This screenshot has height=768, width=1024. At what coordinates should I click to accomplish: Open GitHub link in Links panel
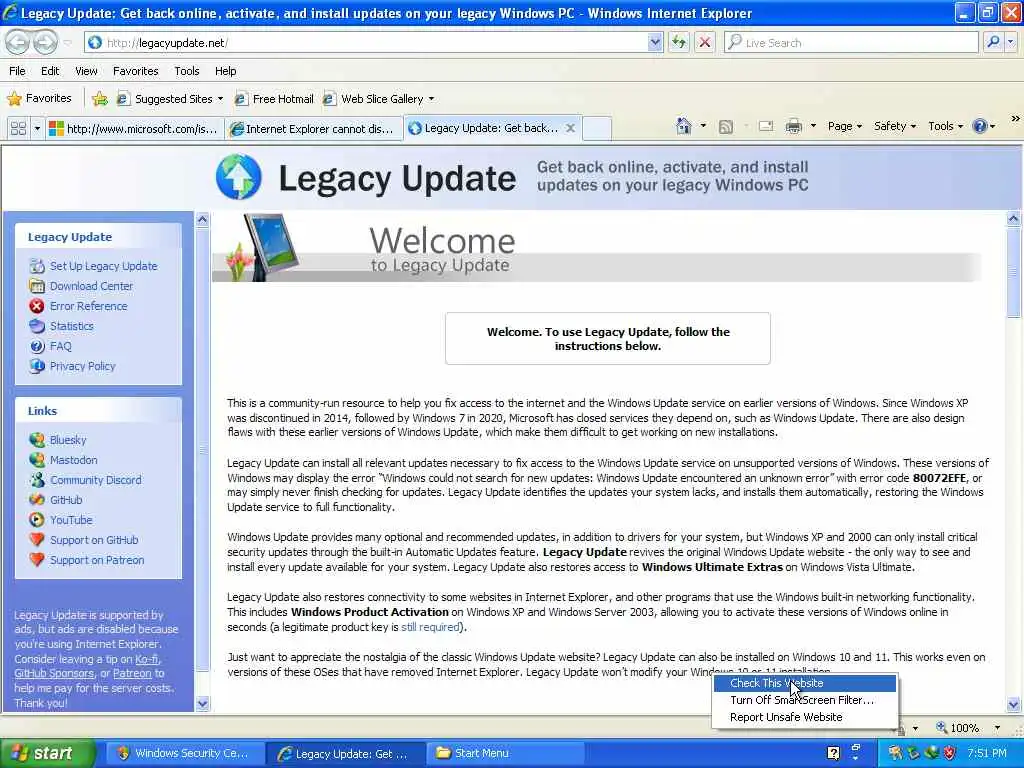[66, 500]
